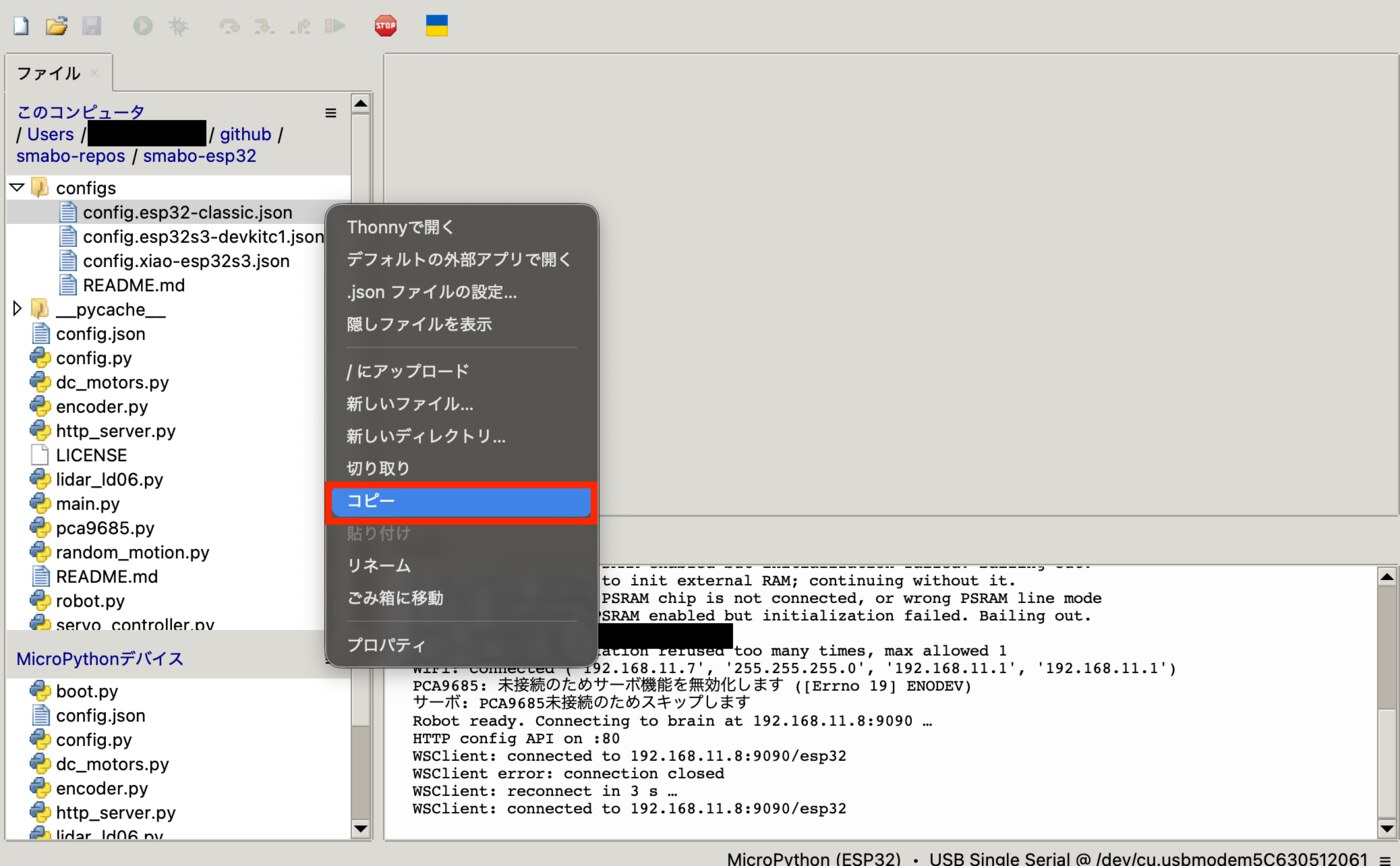Image resolution: width=1400 pixels, height=866 pixels.
Task: Navigate to the github path link
Action: pos(245,134)
